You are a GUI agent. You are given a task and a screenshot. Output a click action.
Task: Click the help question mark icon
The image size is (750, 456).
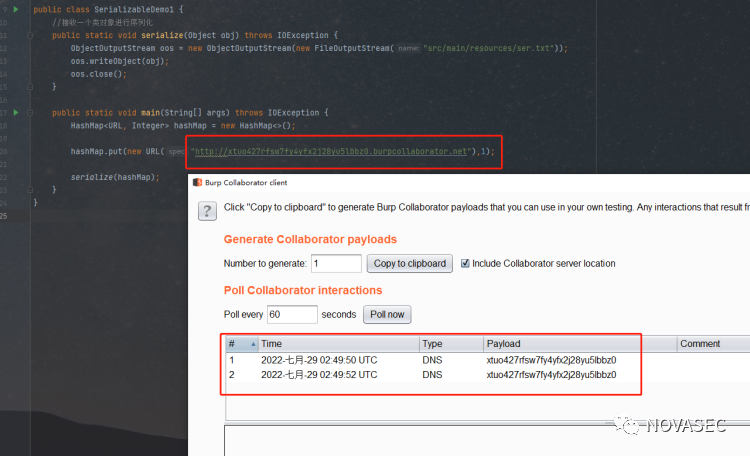(x=207, y=211)
